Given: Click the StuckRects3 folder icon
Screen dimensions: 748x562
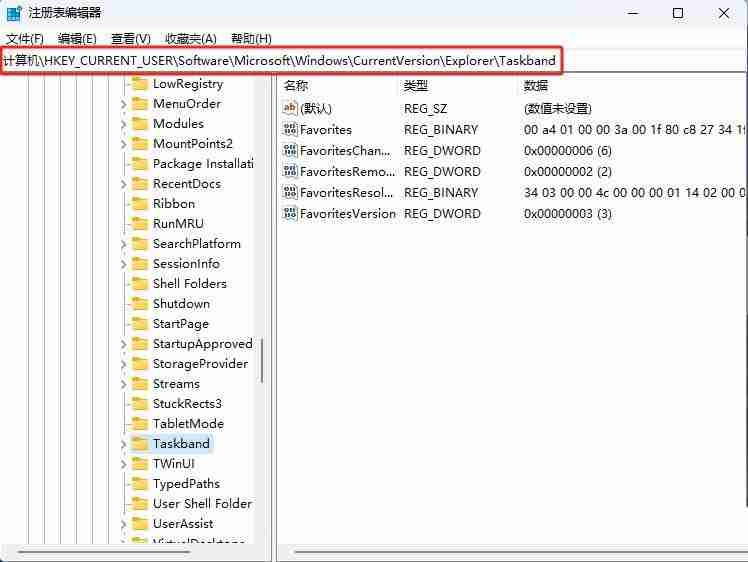Looking at the screenshot, I should 139,404.
